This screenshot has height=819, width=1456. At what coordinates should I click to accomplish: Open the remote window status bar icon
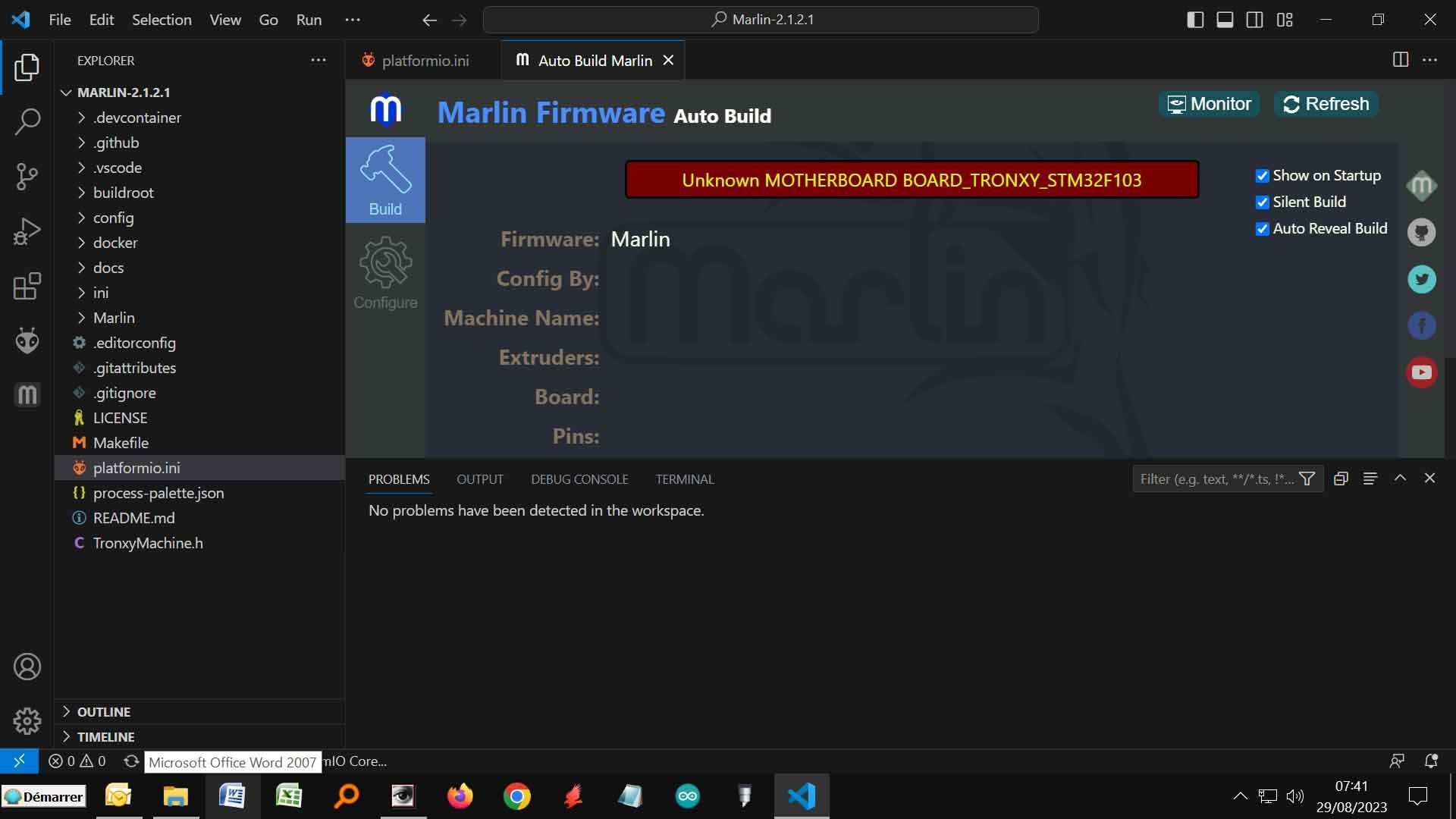pos(19,761)
